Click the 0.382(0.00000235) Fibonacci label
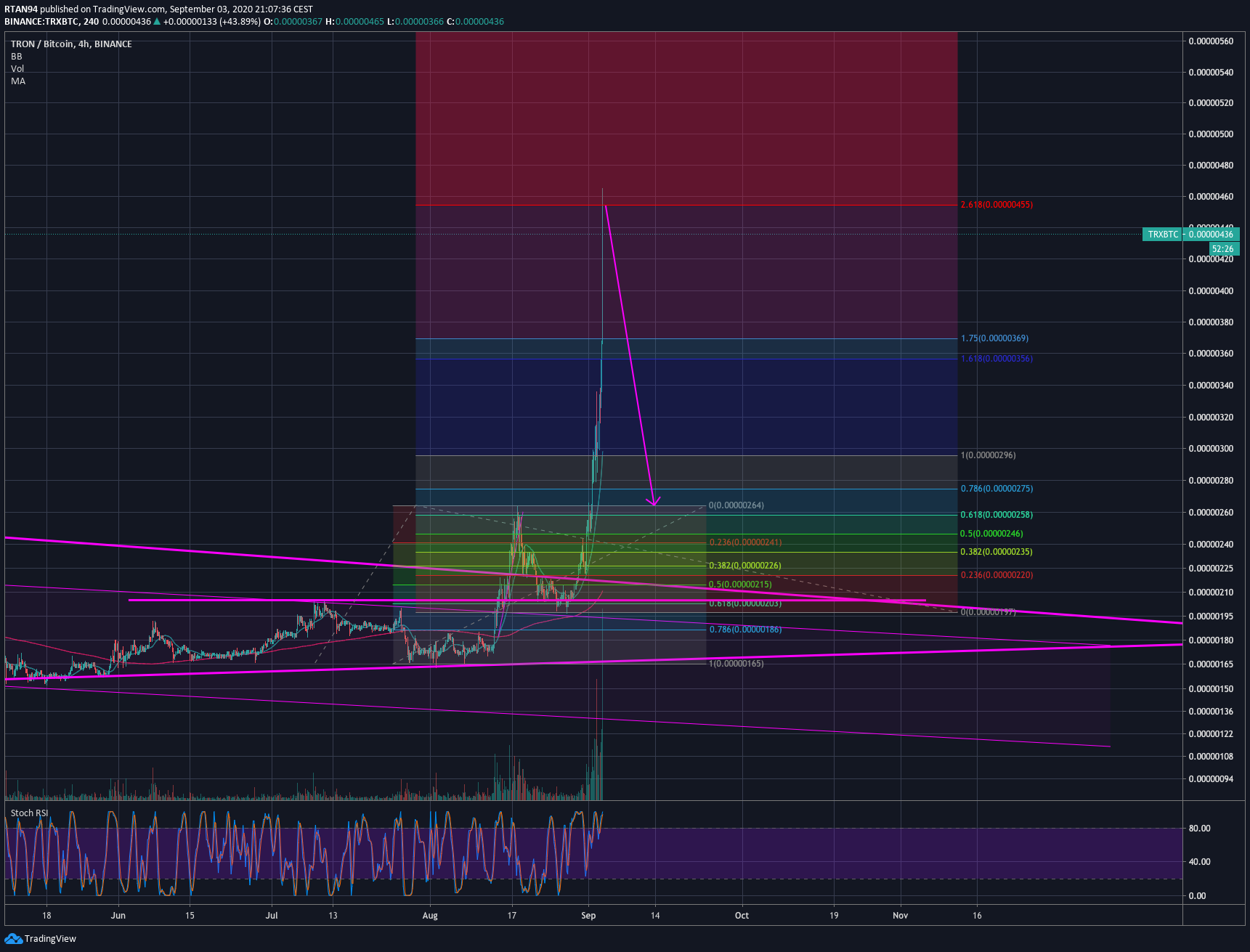Image resolution: width=1250 pixels, height=952 pixels. point(997,552)
